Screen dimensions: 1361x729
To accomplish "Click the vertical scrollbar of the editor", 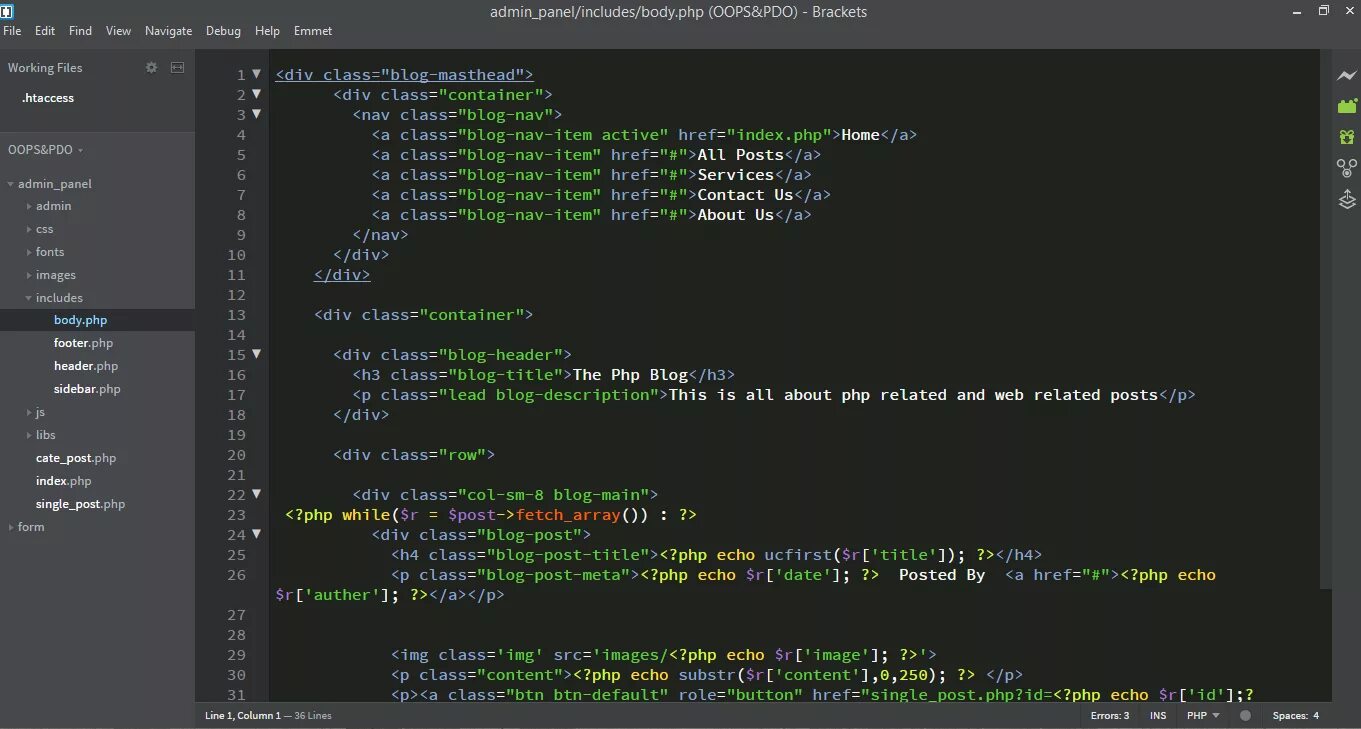I will coord(1326,320).
